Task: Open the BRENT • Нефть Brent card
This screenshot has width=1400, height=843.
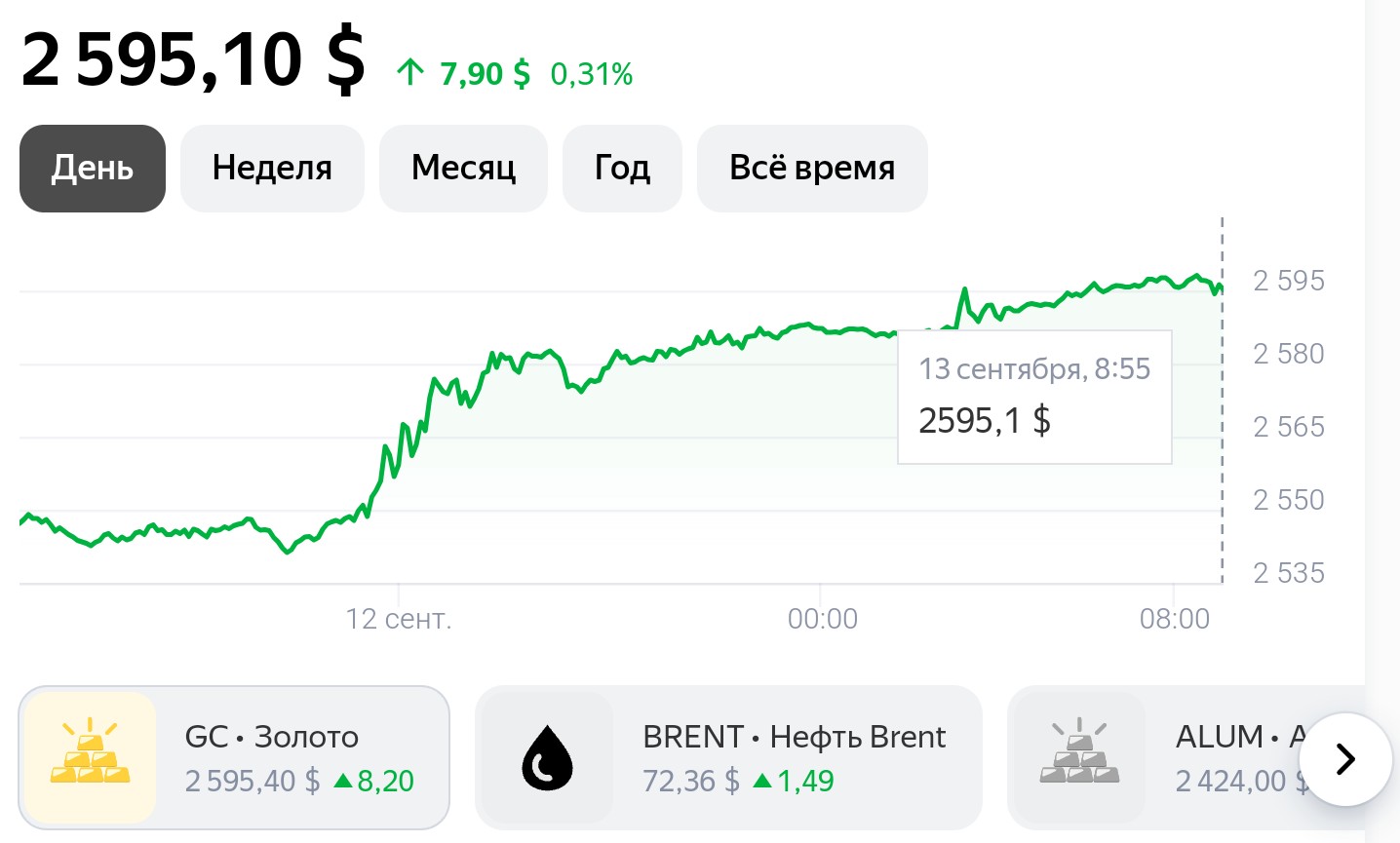Action: click(728, 757)
